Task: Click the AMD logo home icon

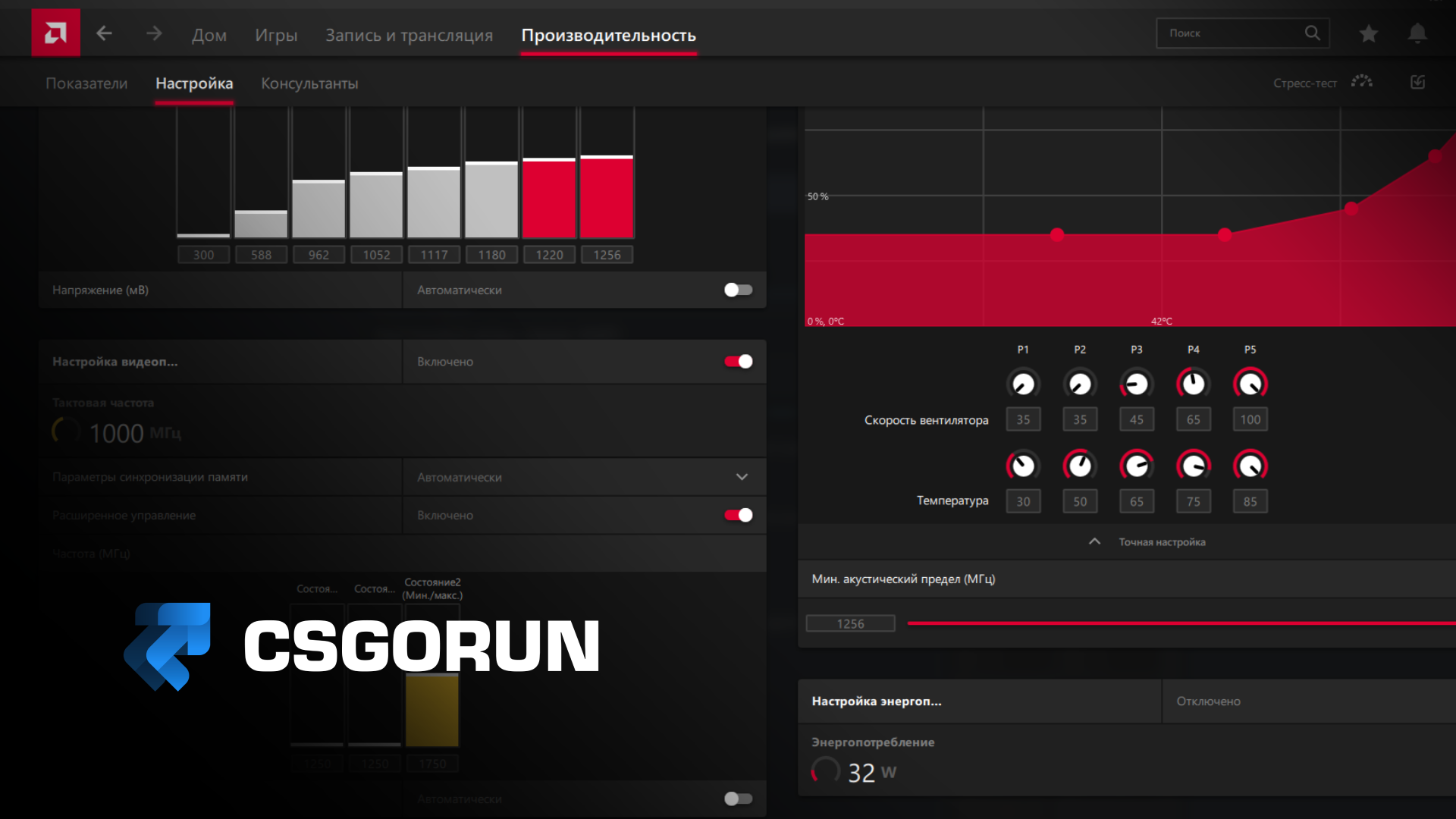Action: (x=55, y=33)
